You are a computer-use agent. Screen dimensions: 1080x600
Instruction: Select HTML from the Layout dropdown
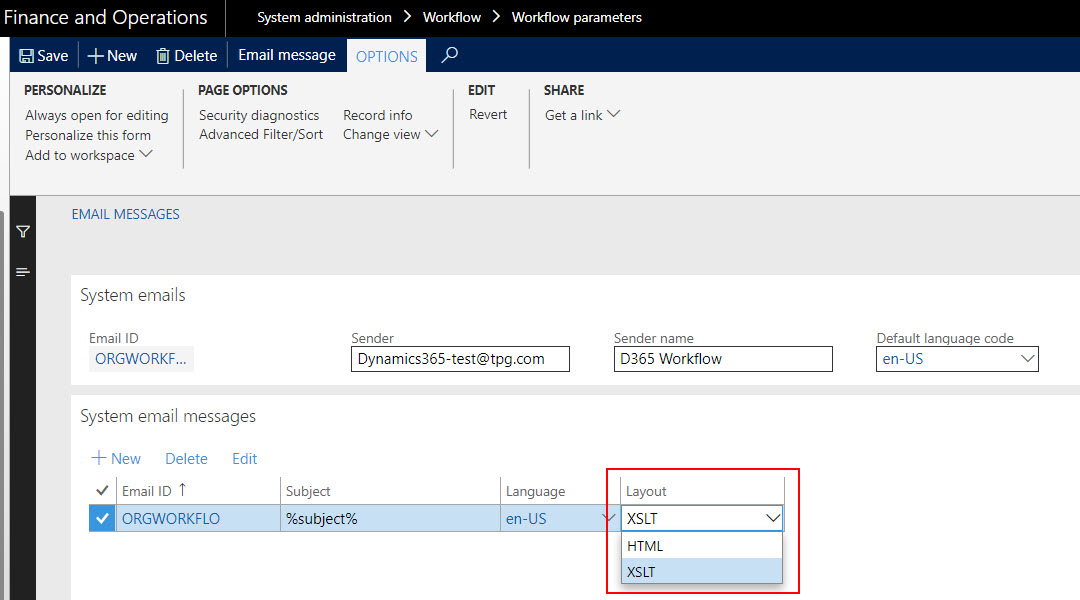[645, 545]
